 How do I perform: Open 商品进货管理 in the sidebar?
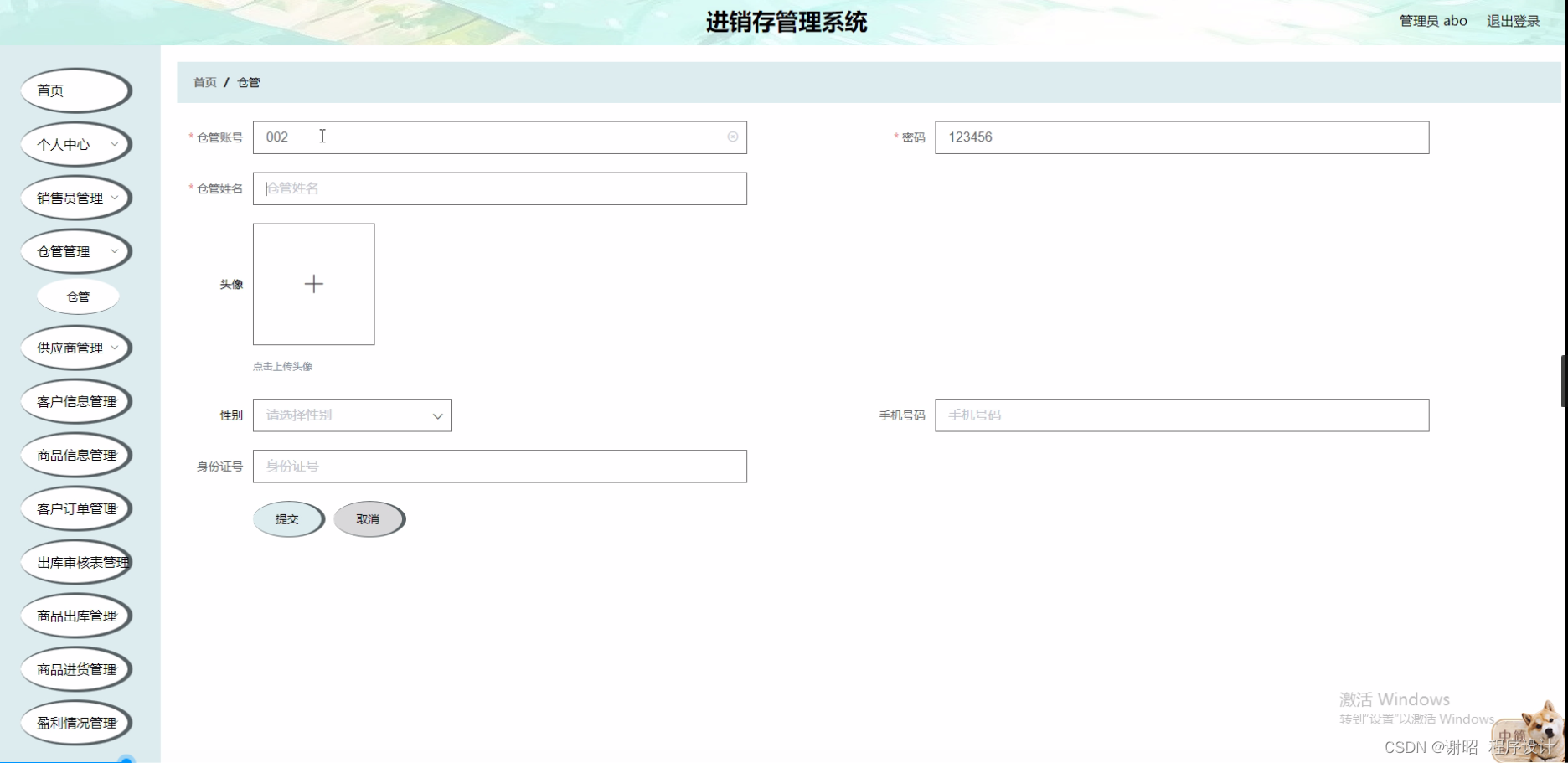coord(76,669)
